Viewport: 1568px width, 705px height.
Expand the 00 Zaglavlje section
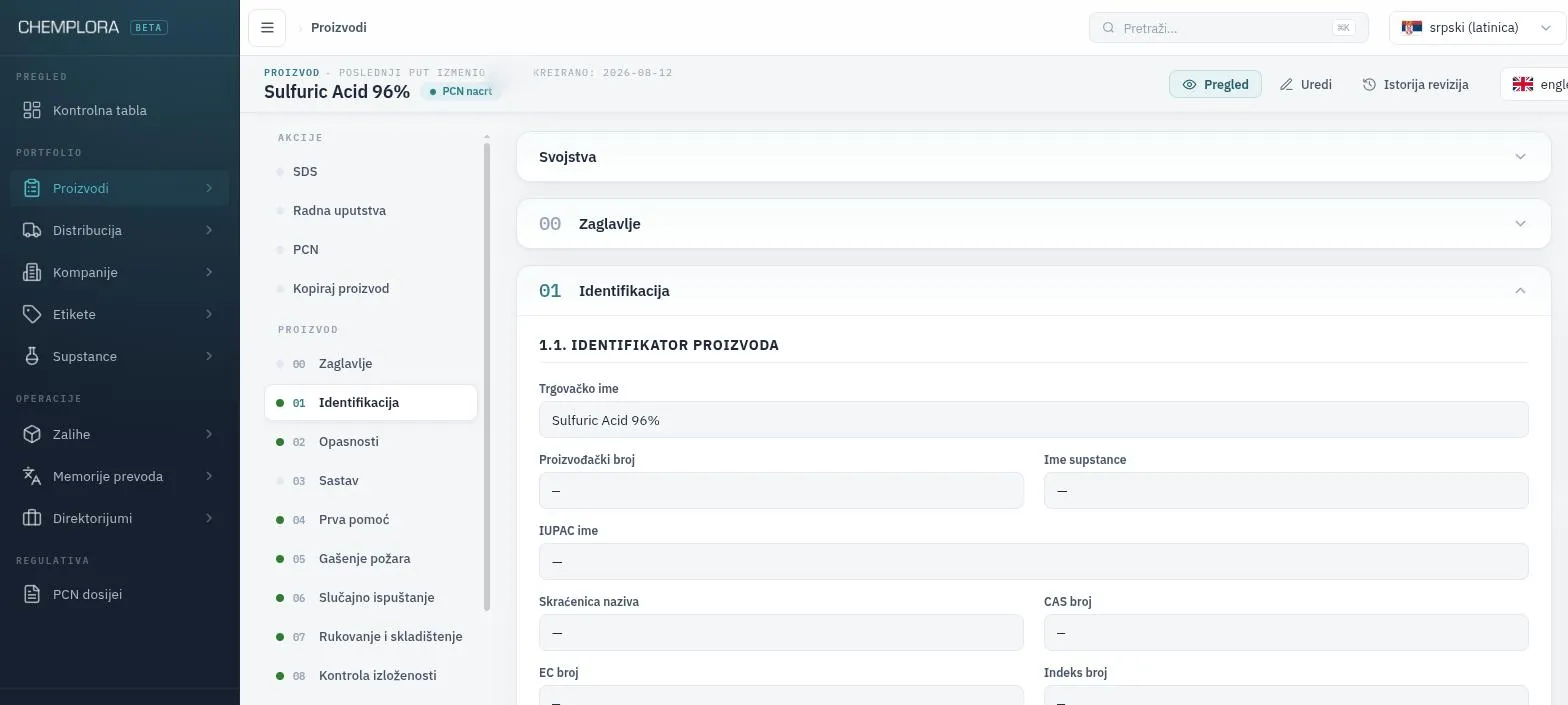coord(1033,224)
